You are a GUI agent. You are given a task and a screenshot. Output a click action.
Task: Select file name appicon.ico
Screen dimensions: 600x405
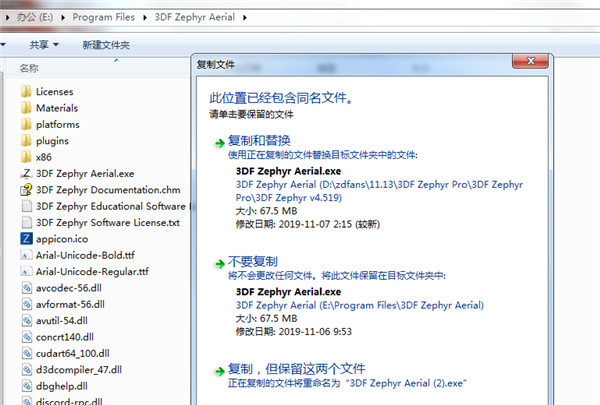[62, 239]
